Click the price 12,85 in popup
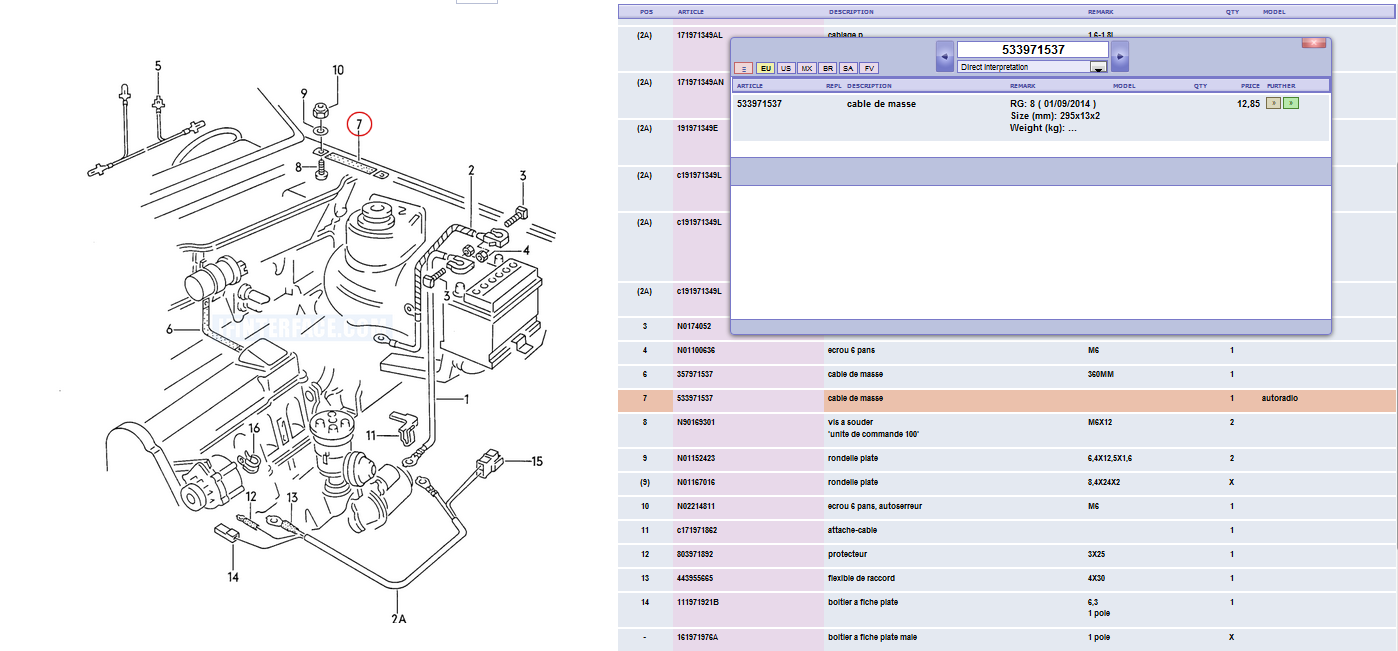Screen dimensions: 1398x651 tap(1249, 104)
